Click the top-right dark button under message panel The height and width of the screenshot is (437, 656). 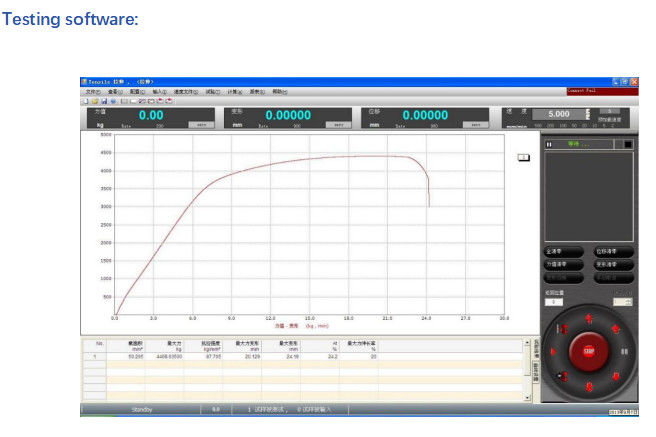coord(614,251)
